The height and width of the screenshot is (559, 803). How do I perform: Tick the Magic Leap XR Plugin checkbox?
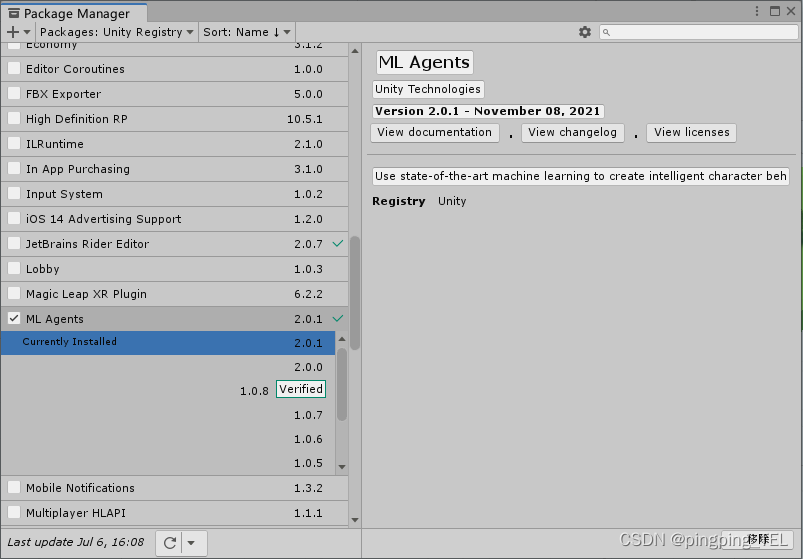click(x=14, y=294)
